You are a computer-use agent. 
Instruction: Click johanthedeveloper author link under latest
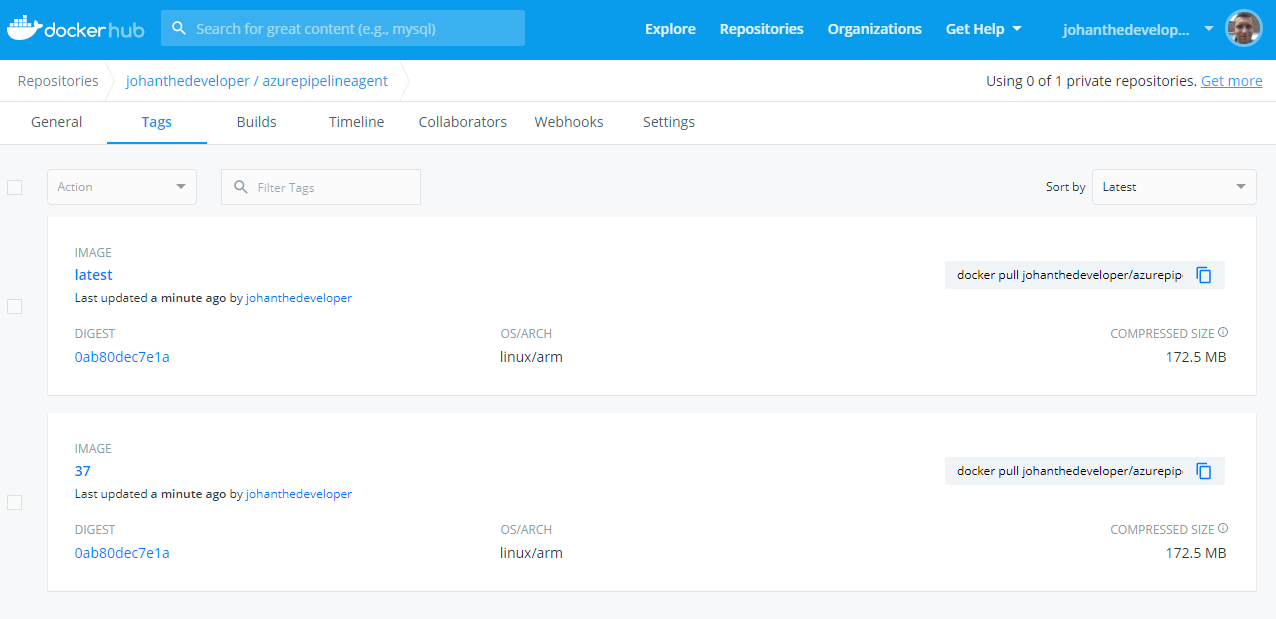tap(299, 298)
